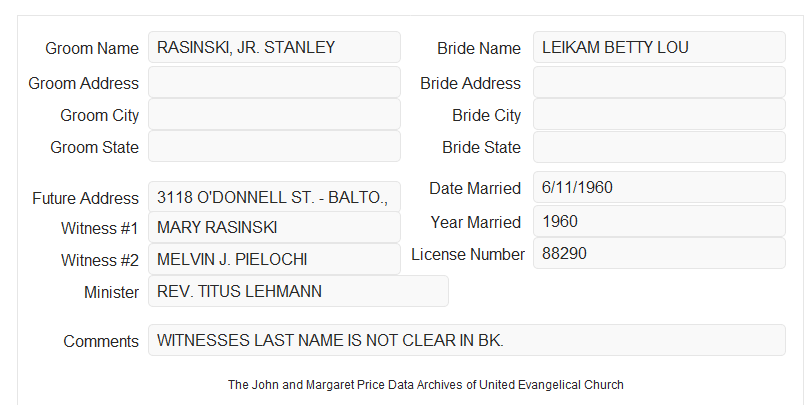
Task: Click the Date Married field showing 6/11/1960
Action: [659, 187]
